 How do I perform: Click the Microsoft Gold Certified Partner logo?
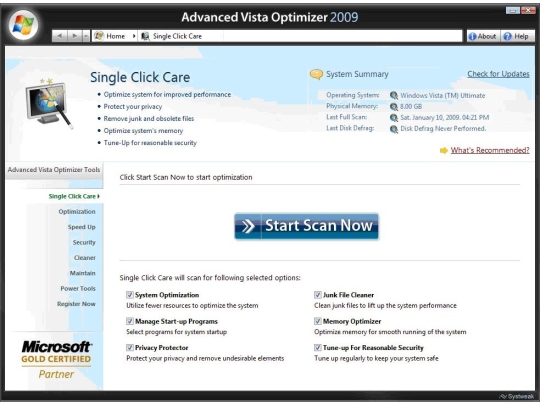pos(56,360)
